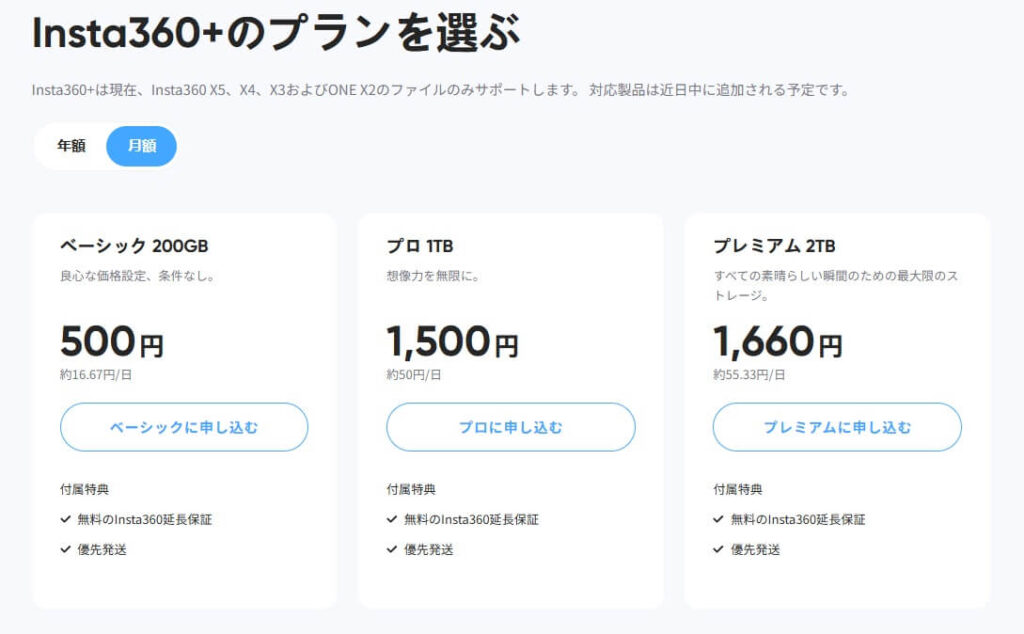Click the 1,660円 price in Premium plan

click(x=777, y=342)
